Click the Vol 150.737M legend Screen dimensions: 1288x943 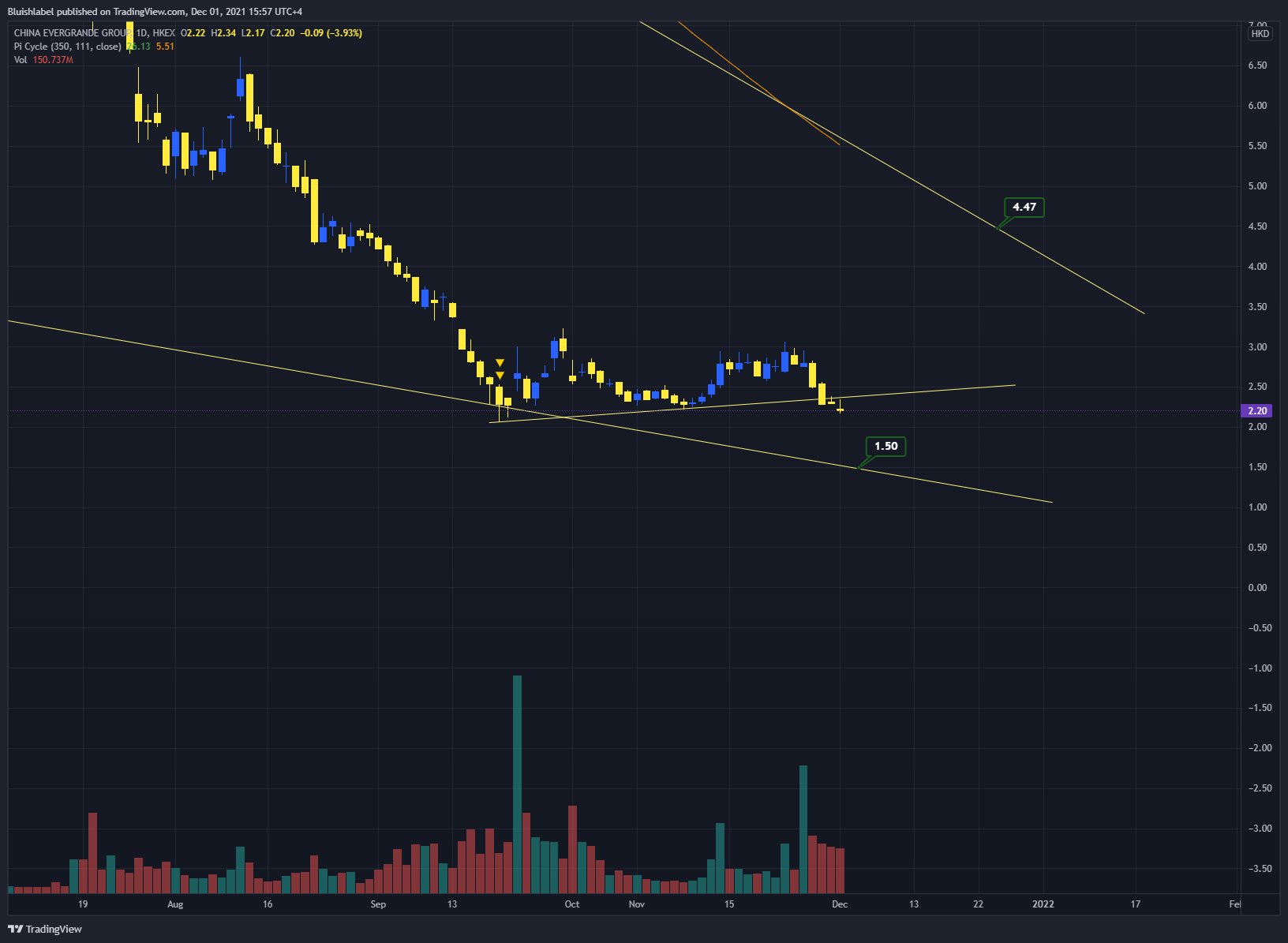click(x=43, y=60)
